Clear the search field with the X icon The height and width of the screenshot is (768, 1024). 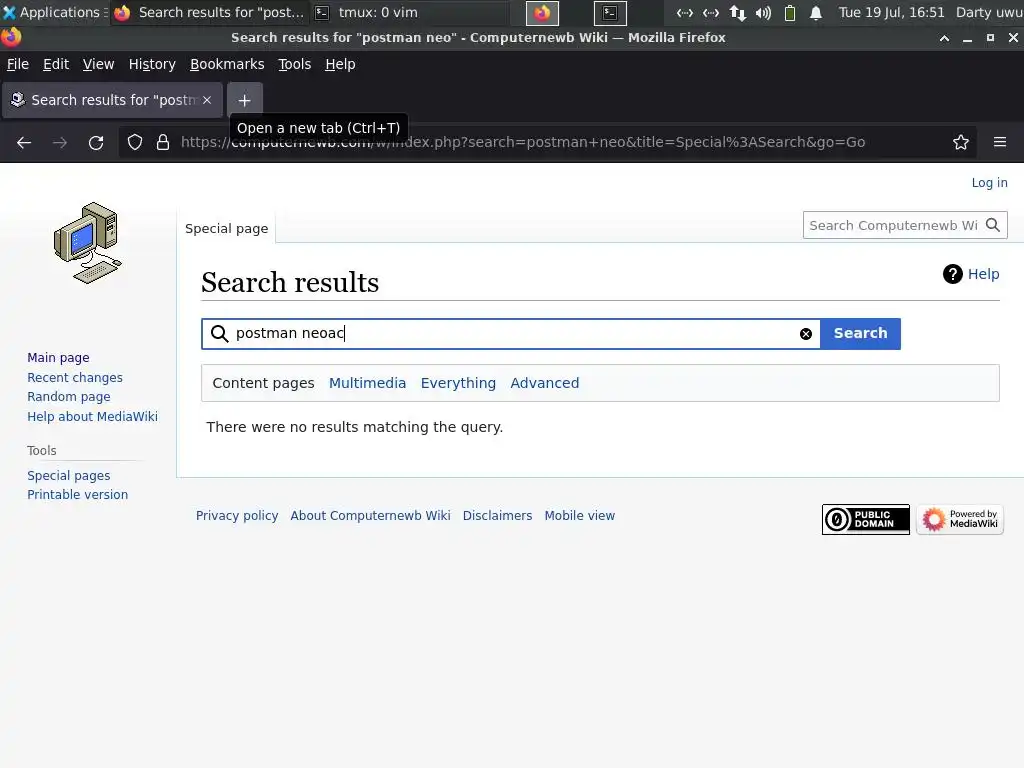click(x=806, y=334)
